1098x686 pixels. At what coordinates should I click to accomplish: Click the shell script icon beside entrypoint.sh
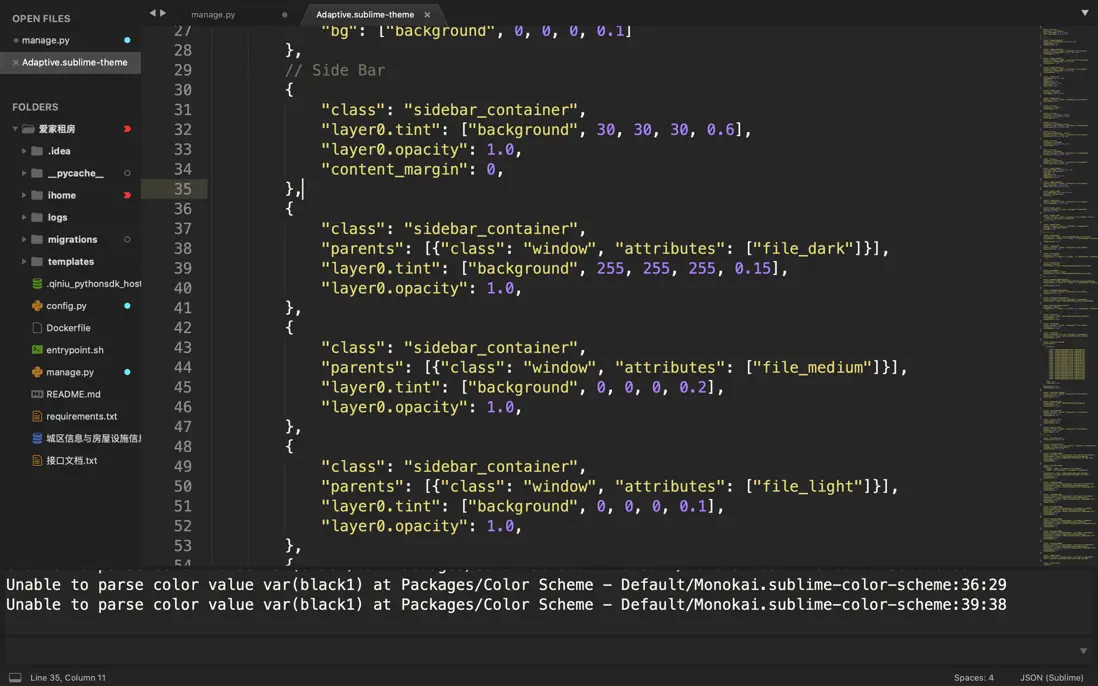(37, 350)
